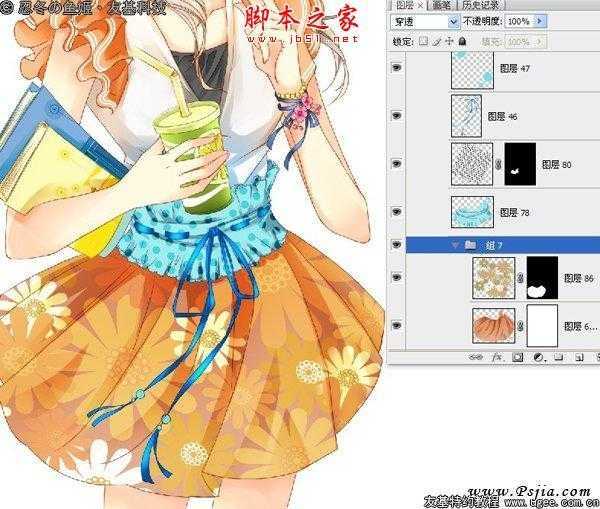Click the lock transparent pixels icon
Screen dimensions: 600x509
(x=423, y=41)
